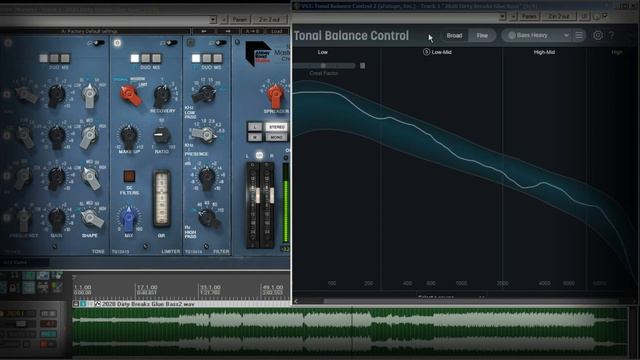Select the L monitor button
The width and height of the screenshot is (640, 360).
point(255,127)
